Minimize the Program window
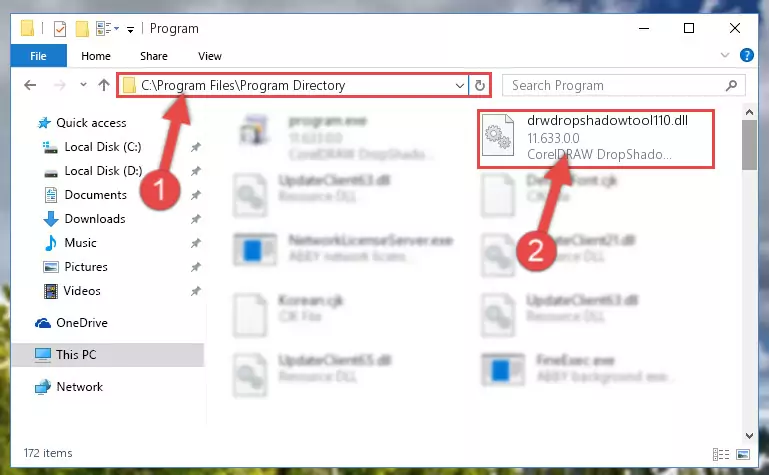Viewport: 769px width, 475px height. pyautogui.click(x=644, y=28)
